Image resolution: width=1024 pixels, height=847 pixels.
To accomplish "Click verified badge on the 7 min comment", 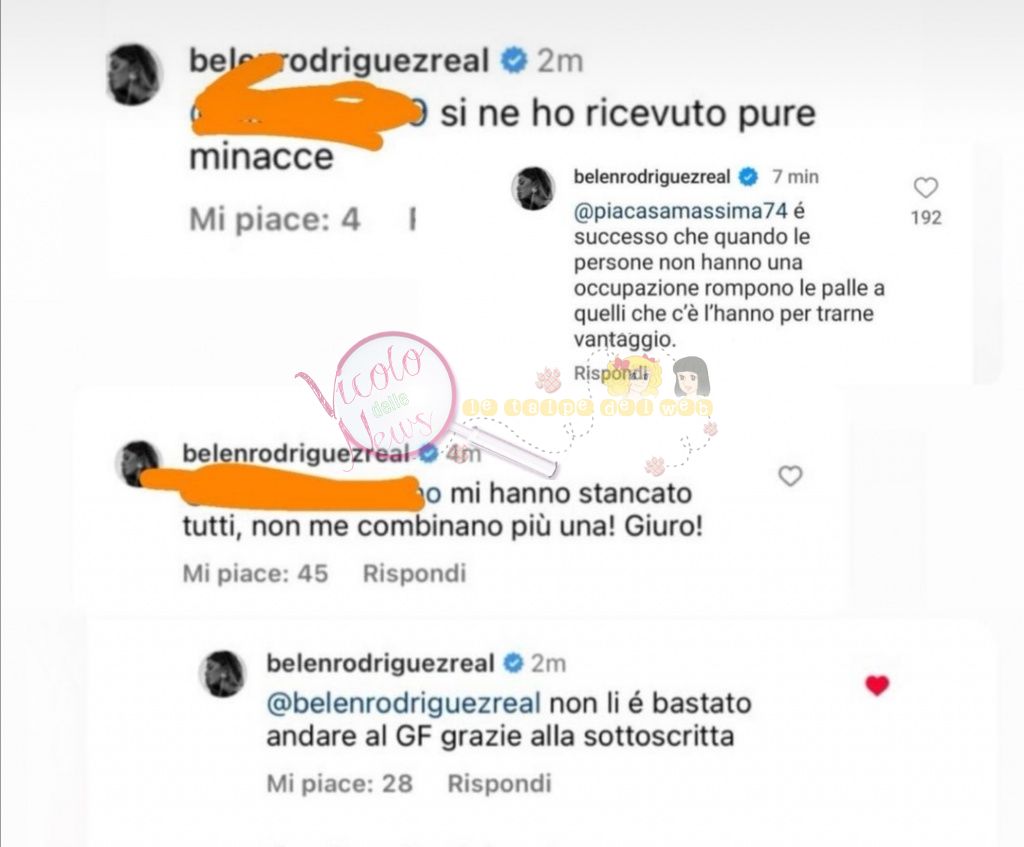I will click(748, 177).
